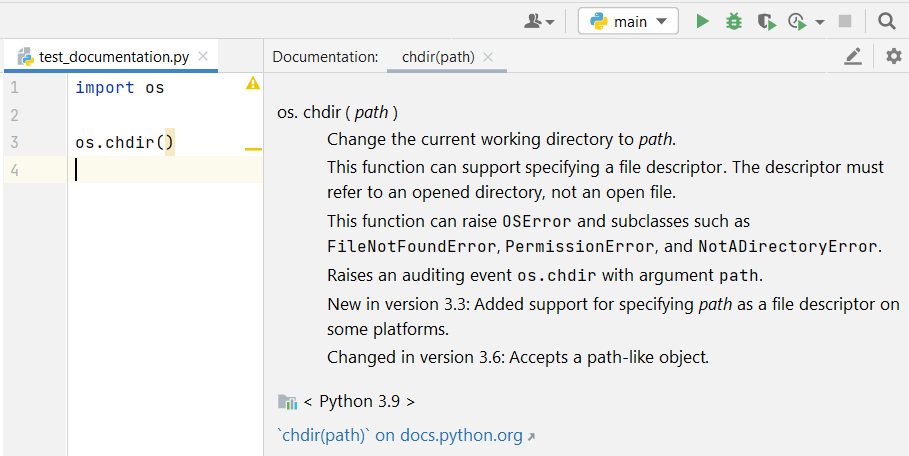The height and width of the screenshot is (456, 909).
Task: Run main with coverage
Action: click(766, 21)
